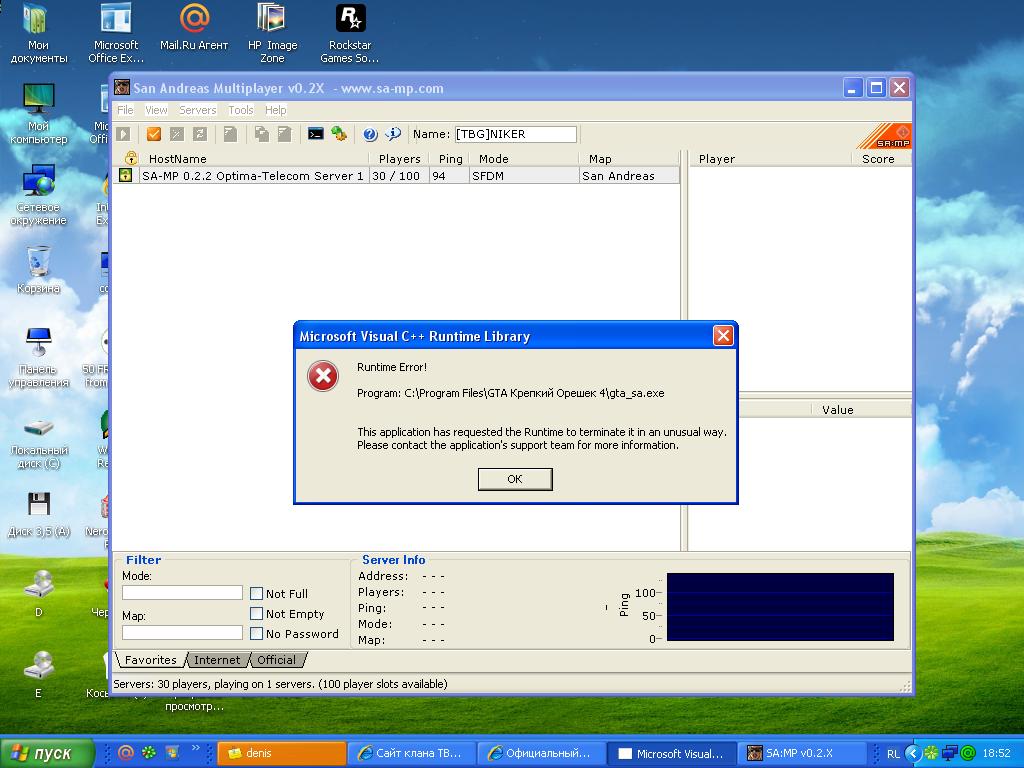Screen dimensions: 1024x768
Task: Open Сетевое окружение desktop icon
Action: (x=38, y=195)
